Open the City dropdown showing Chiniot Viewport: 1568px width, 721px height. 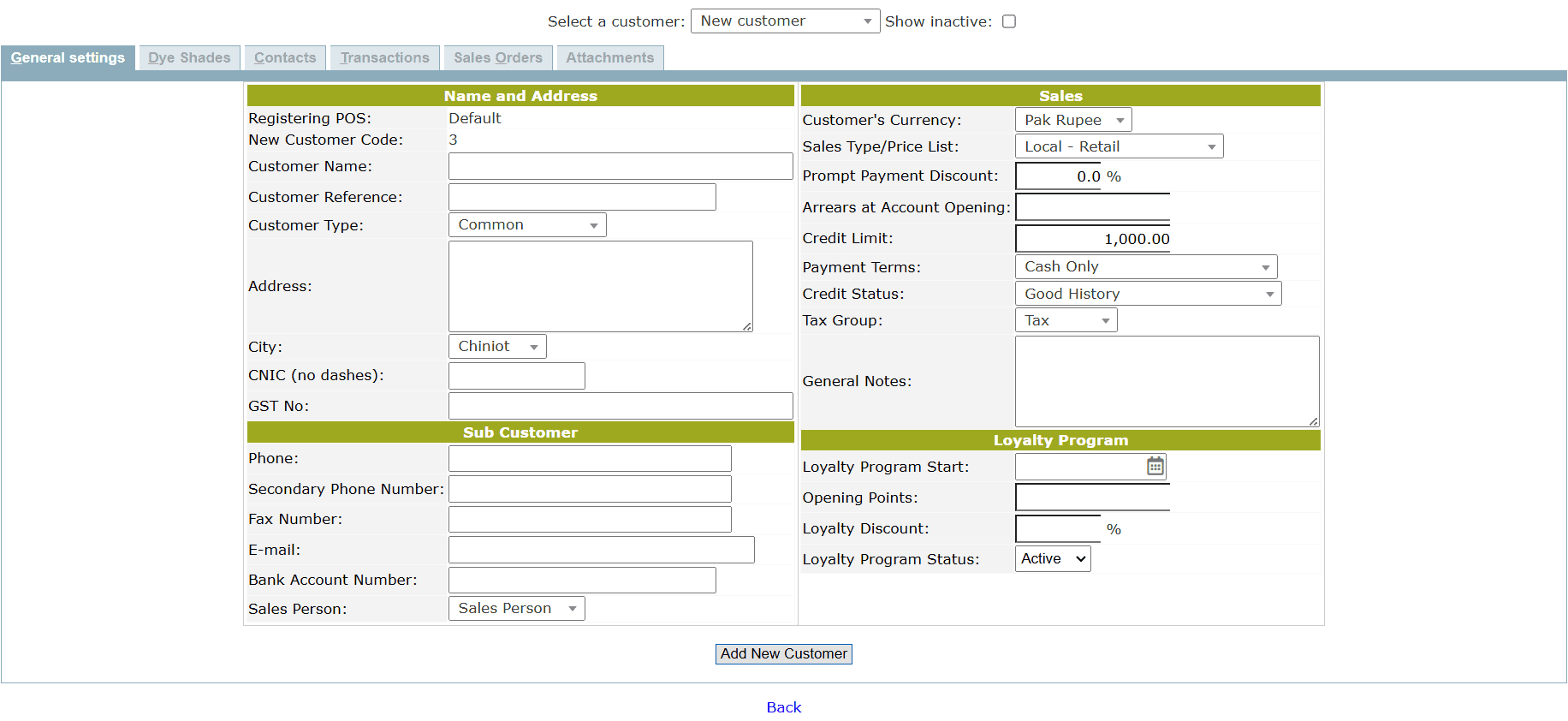(x=496, y=347)
